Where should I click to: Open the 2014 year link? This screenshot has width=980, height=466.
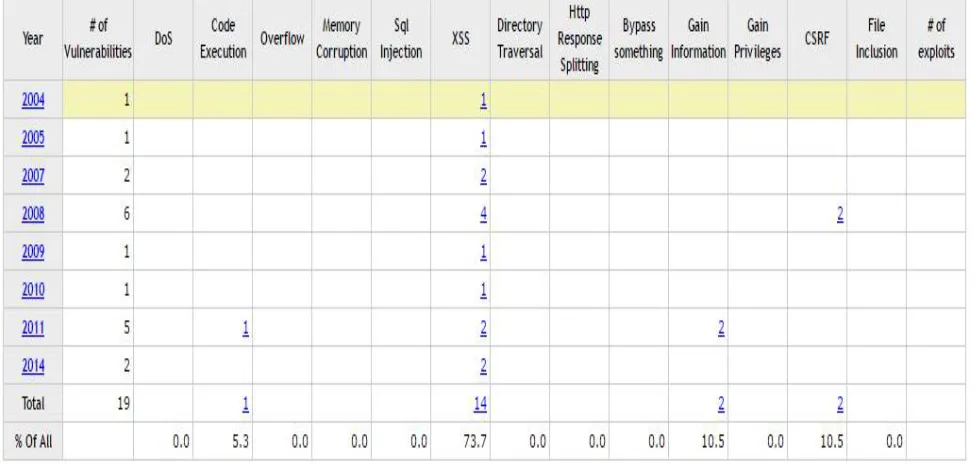pos(33,366)
